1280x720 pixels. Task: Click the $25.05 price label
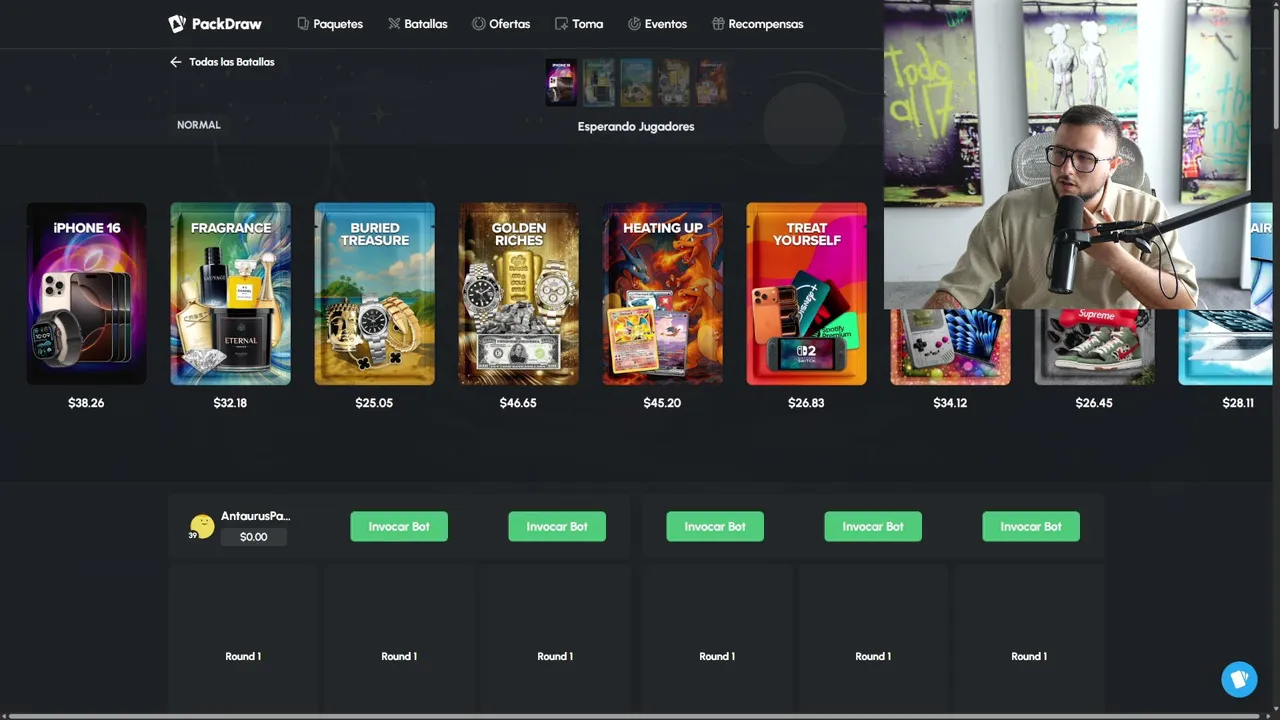point(374,403)
